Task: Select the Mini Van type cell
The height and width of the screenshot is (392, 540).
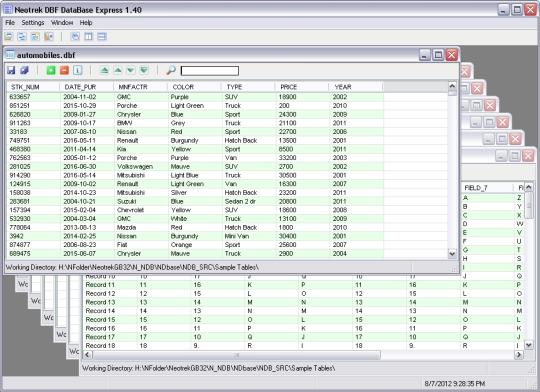Action: tap(248, 236)
